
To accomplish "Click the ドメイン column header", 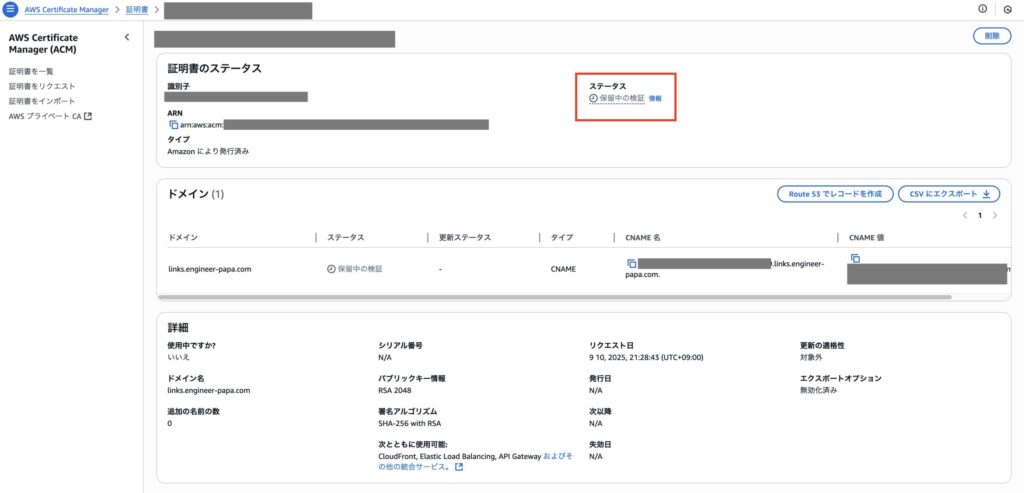I will pyautogui.click(x=183, y=238).
